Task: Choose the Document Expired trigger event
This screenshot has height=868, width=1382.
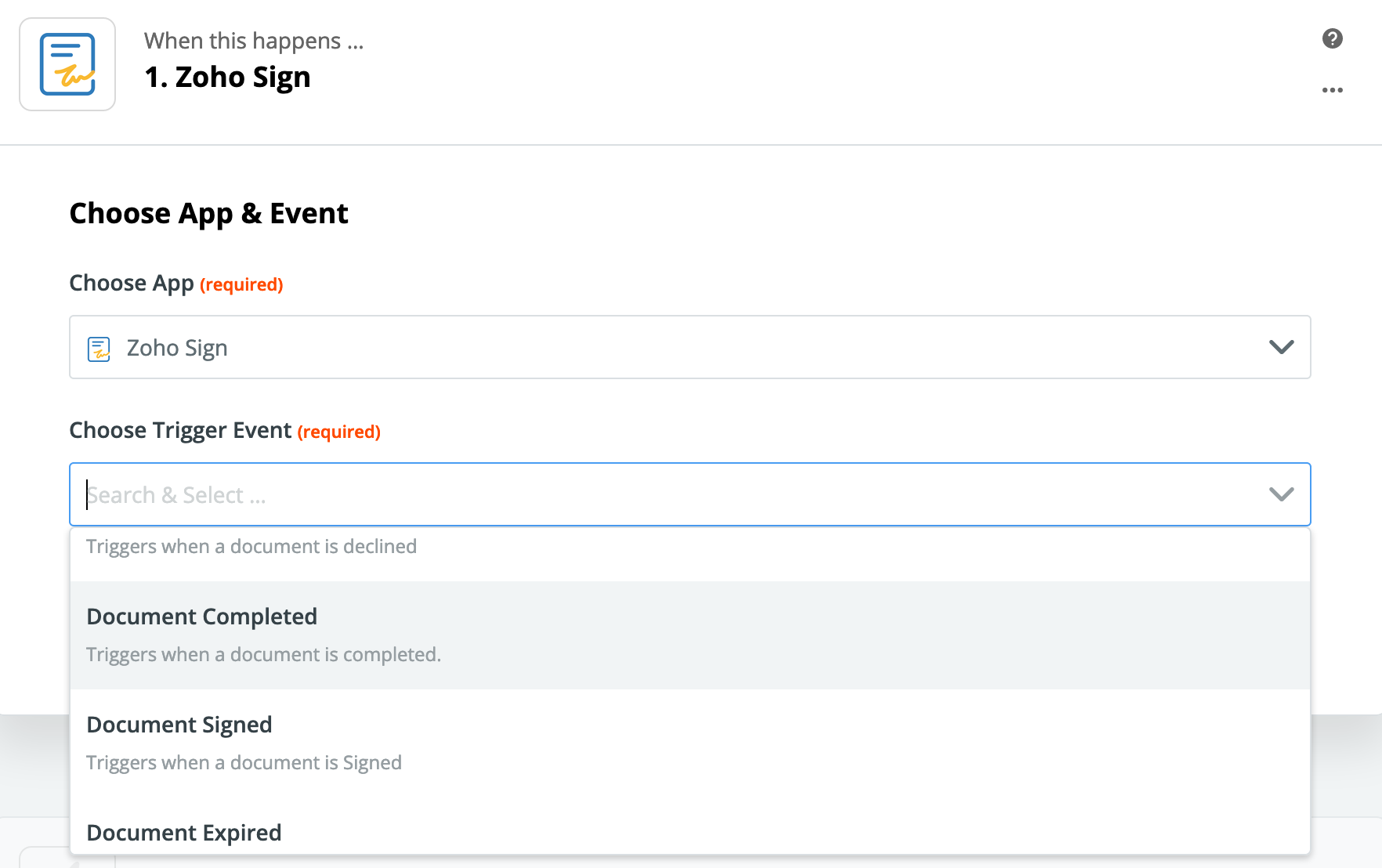Action: 183,832
